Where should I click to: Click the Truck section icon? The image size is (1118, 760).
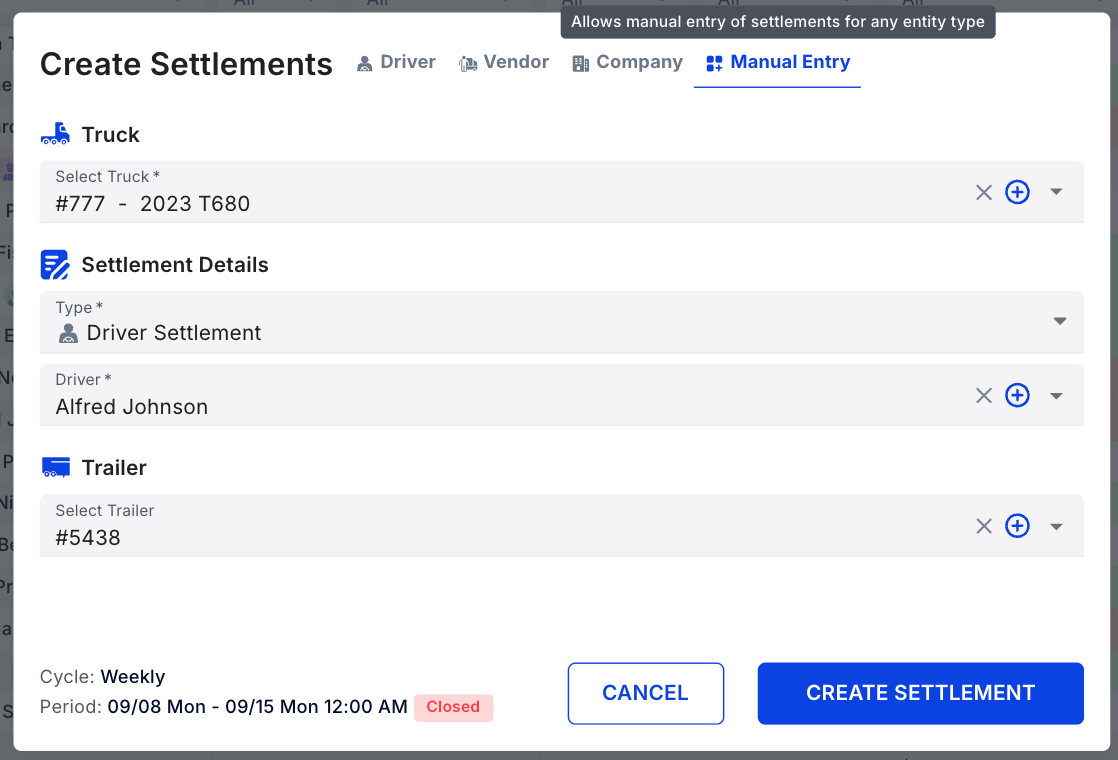[x=55, y=134]
